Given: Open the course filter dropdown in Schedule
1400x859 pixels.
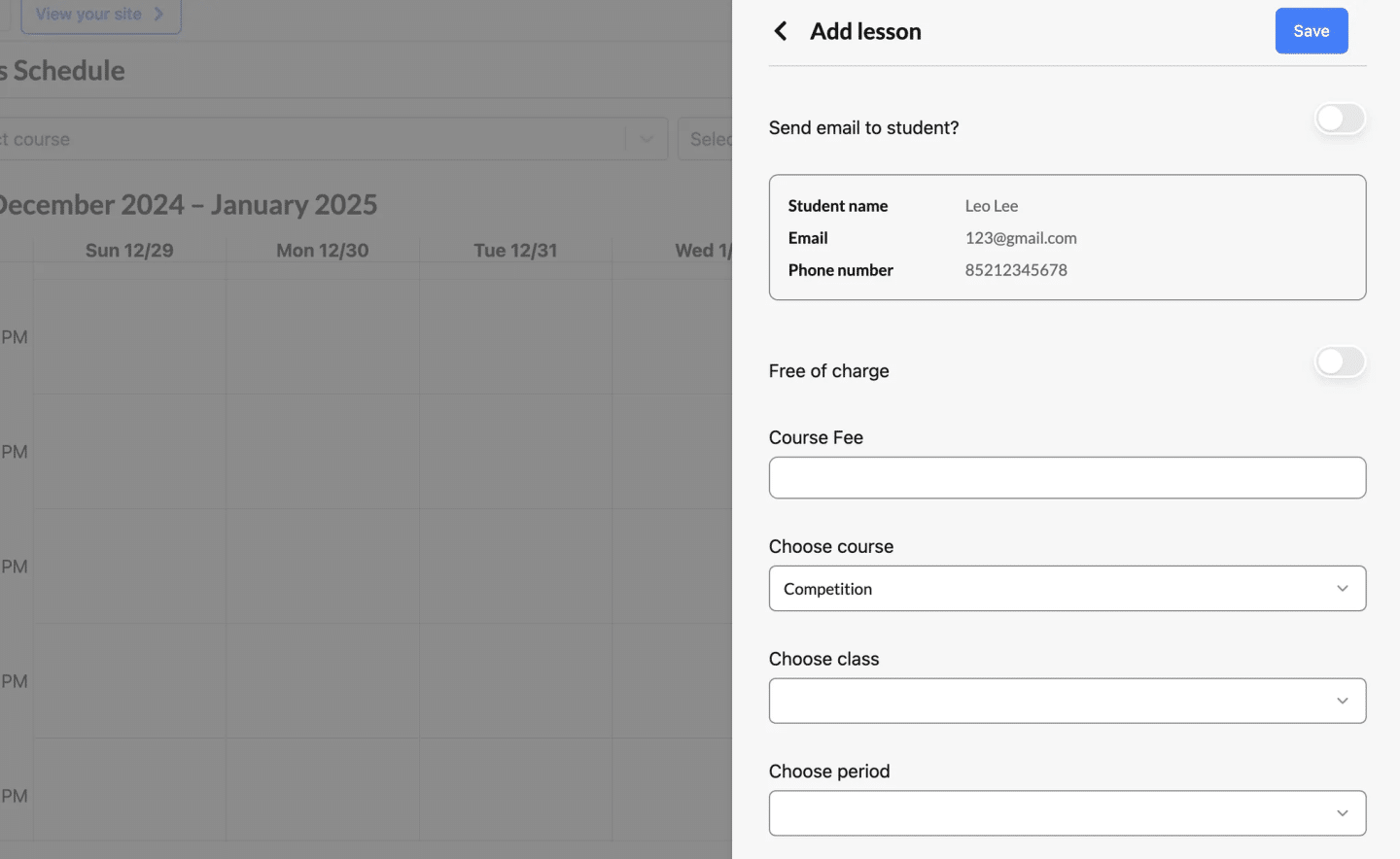Looking at the screenshot, I should (x=333, y=139).
